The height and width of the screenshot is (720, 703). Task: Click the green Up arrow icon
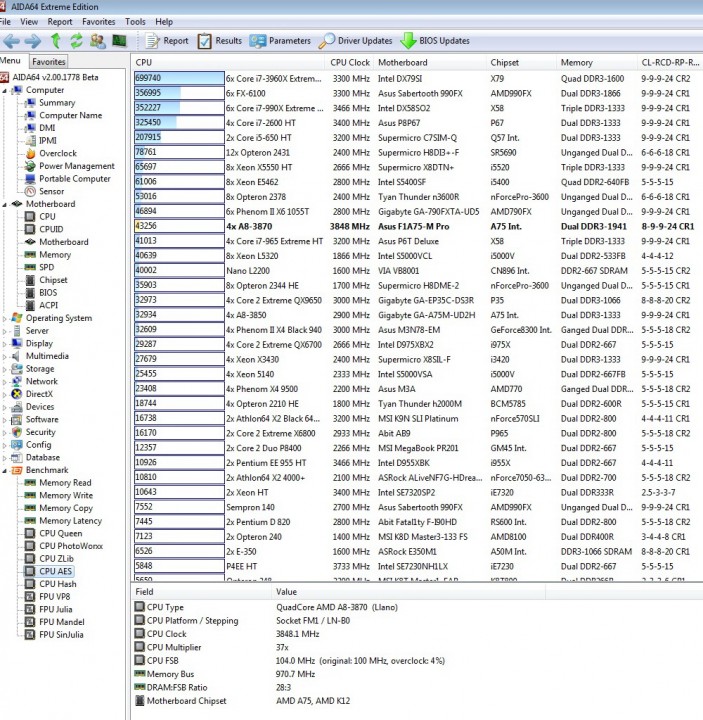56,41
